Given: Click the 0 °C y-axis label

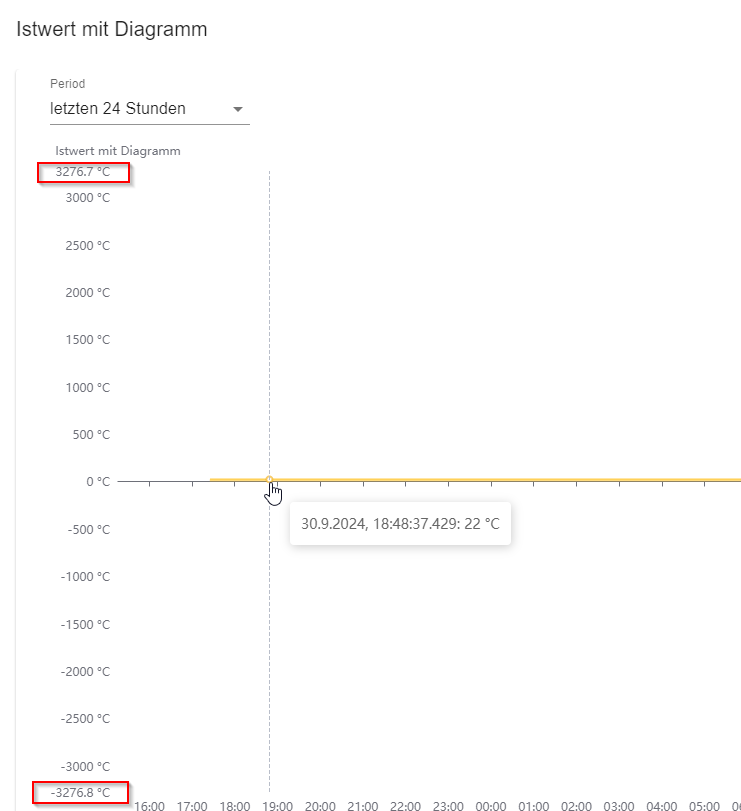Looking at the screenshot, I should tap(96, 481).
